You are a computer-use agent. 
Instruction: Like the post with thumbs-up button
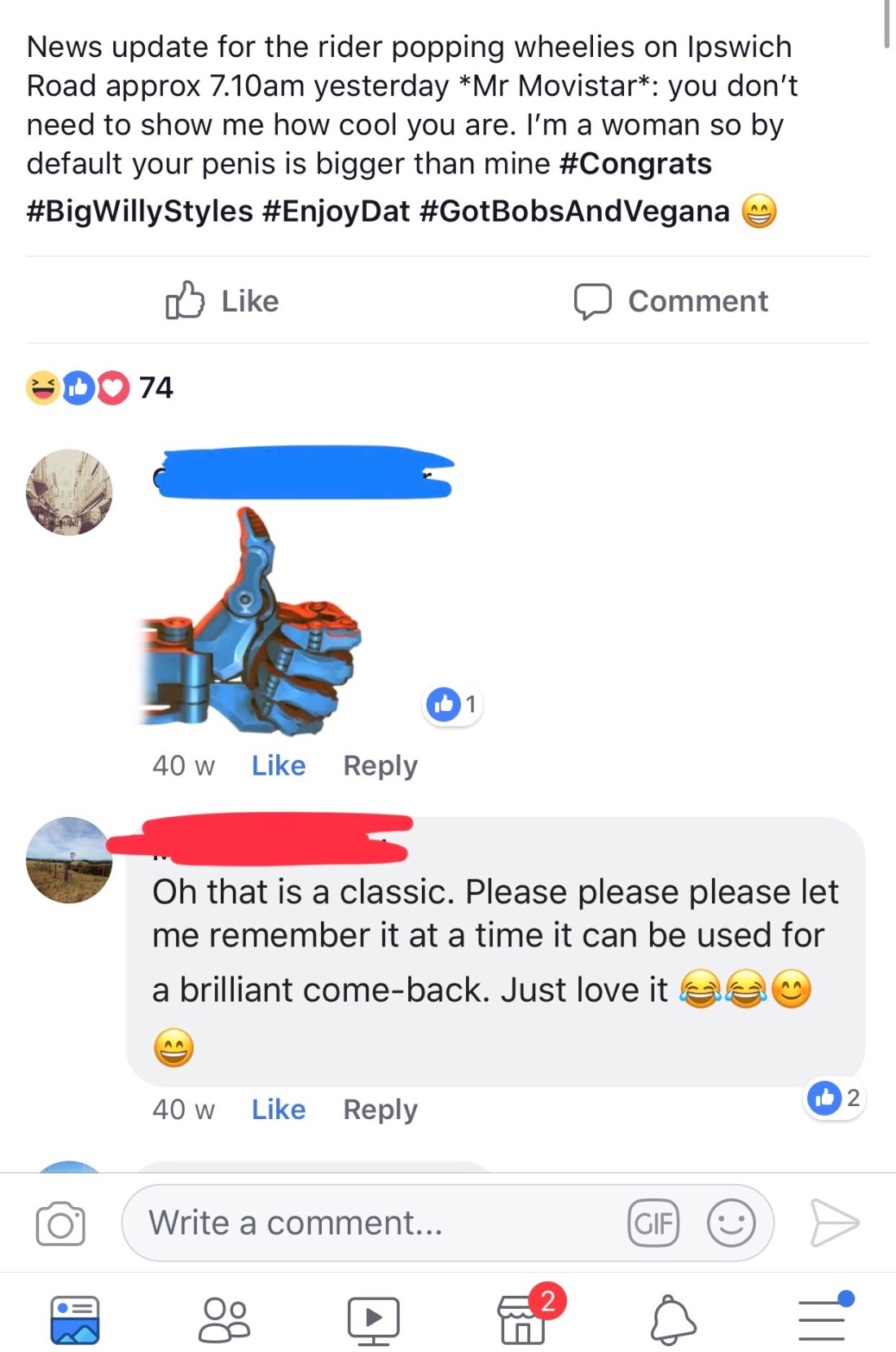[222, 301]
